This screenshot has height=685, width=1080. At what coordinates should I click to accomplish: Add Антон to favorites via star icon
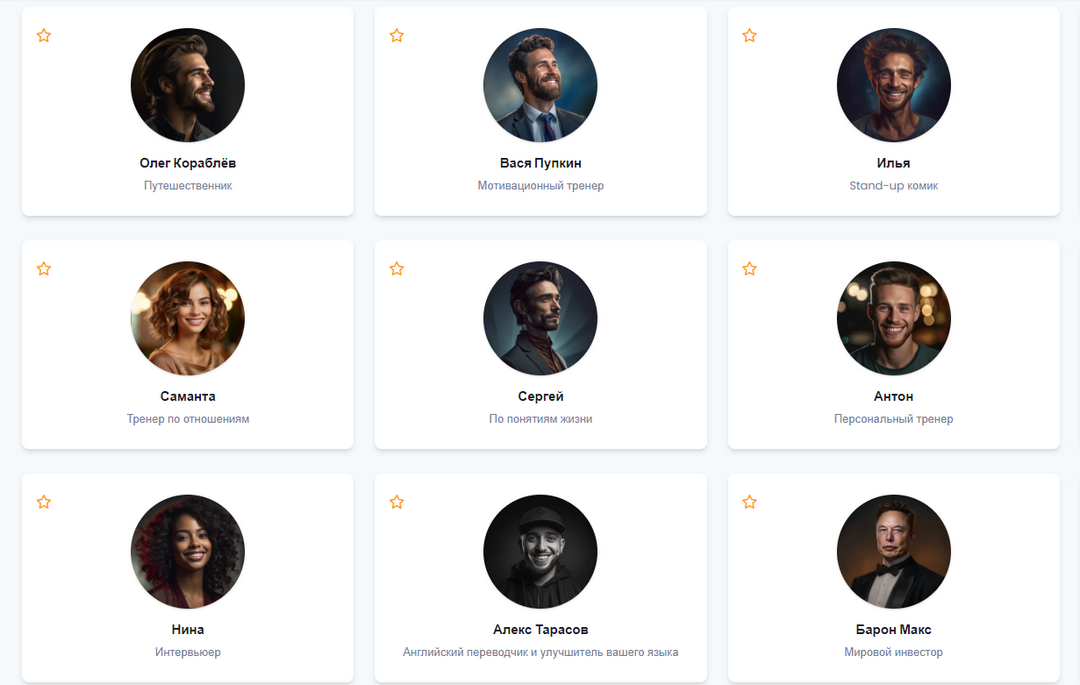(750, 269)
